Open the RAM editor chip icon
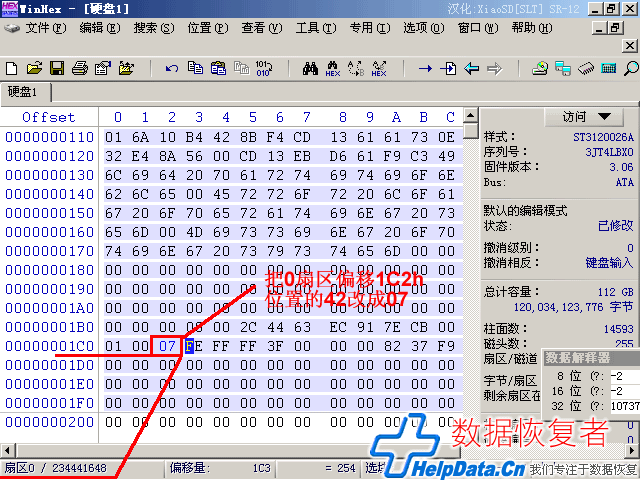640x480 pixels. point(586,68)
